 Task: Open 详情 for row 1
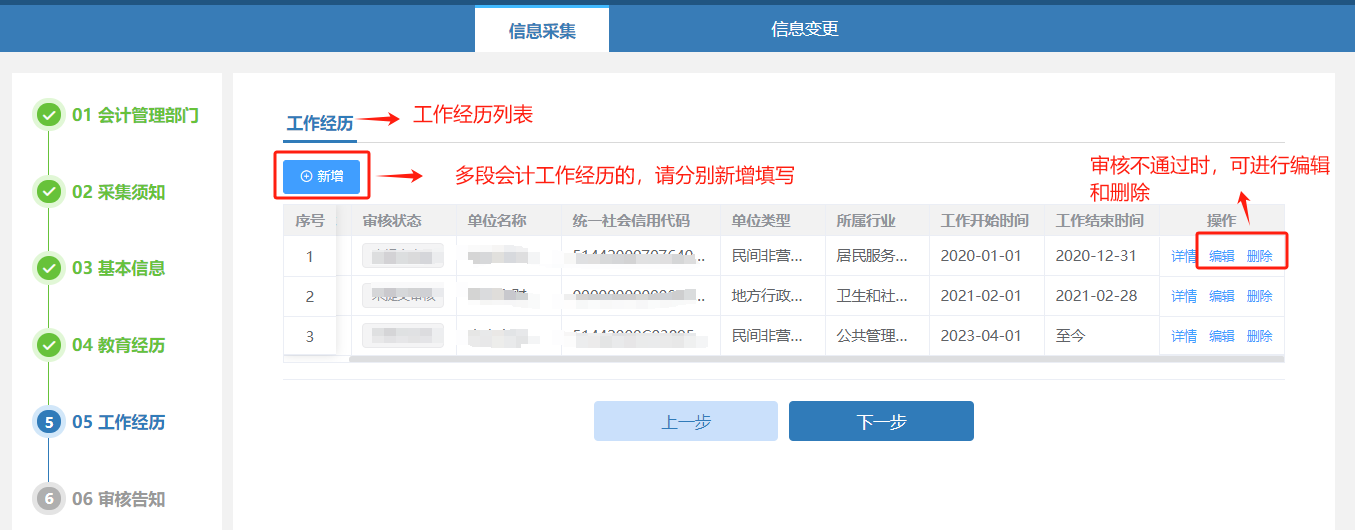click(x=1184, y=256)
